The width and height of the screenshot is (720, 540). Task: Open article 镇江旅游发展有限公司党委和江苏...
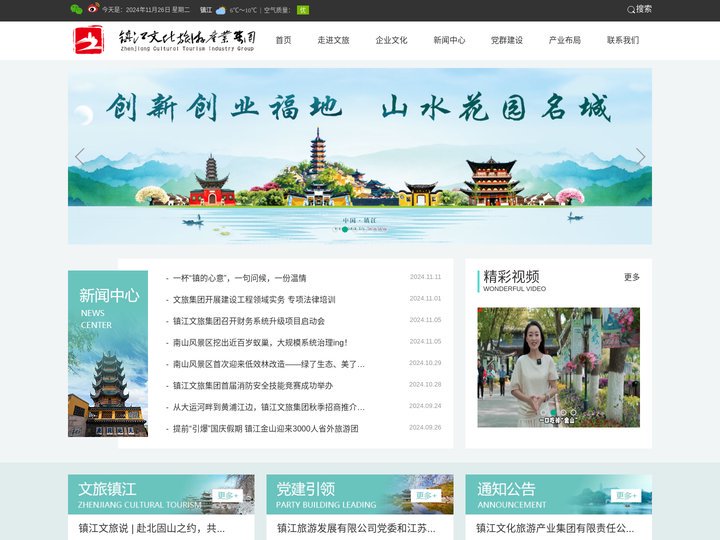pyautogui.click(x=356, y=528)
